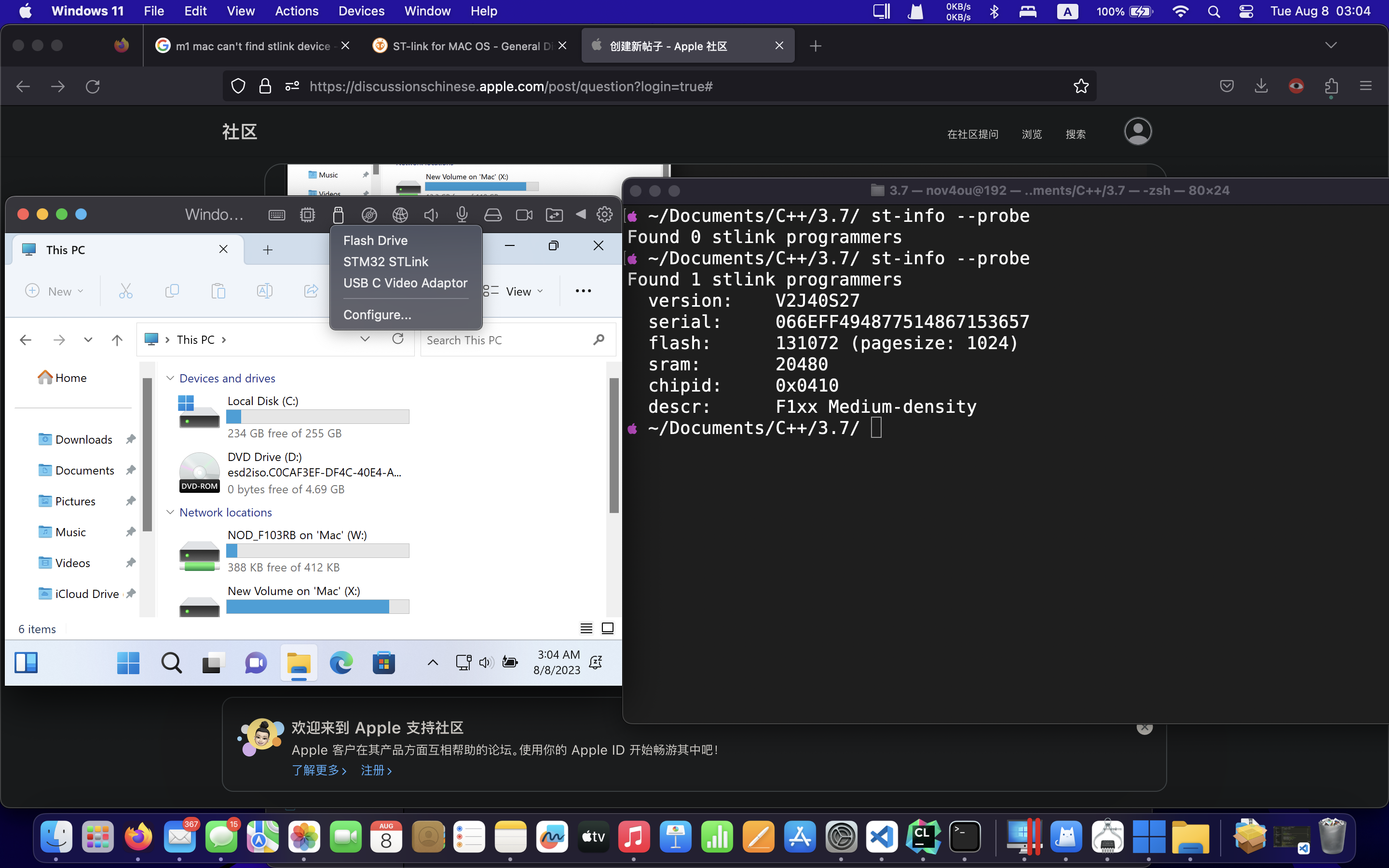Viewport: 1389px width, 868px height.
Task: Click the Firefox bookmark star icon
Action: (x=1081, y=86)
